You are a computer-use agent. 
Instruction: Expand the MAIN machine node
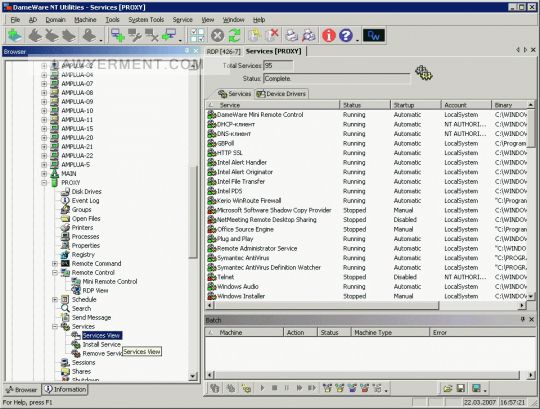(44, 174)
